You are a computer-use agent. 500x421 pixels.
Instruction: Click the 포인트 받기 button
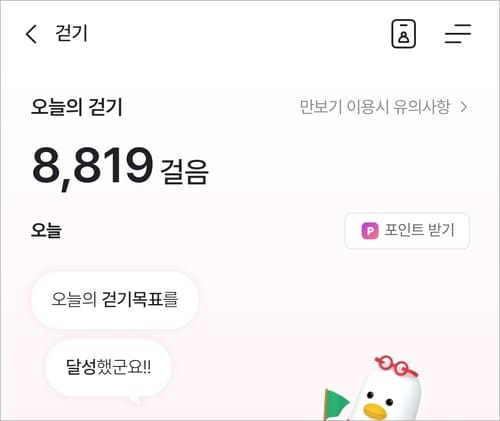(407, 231)
